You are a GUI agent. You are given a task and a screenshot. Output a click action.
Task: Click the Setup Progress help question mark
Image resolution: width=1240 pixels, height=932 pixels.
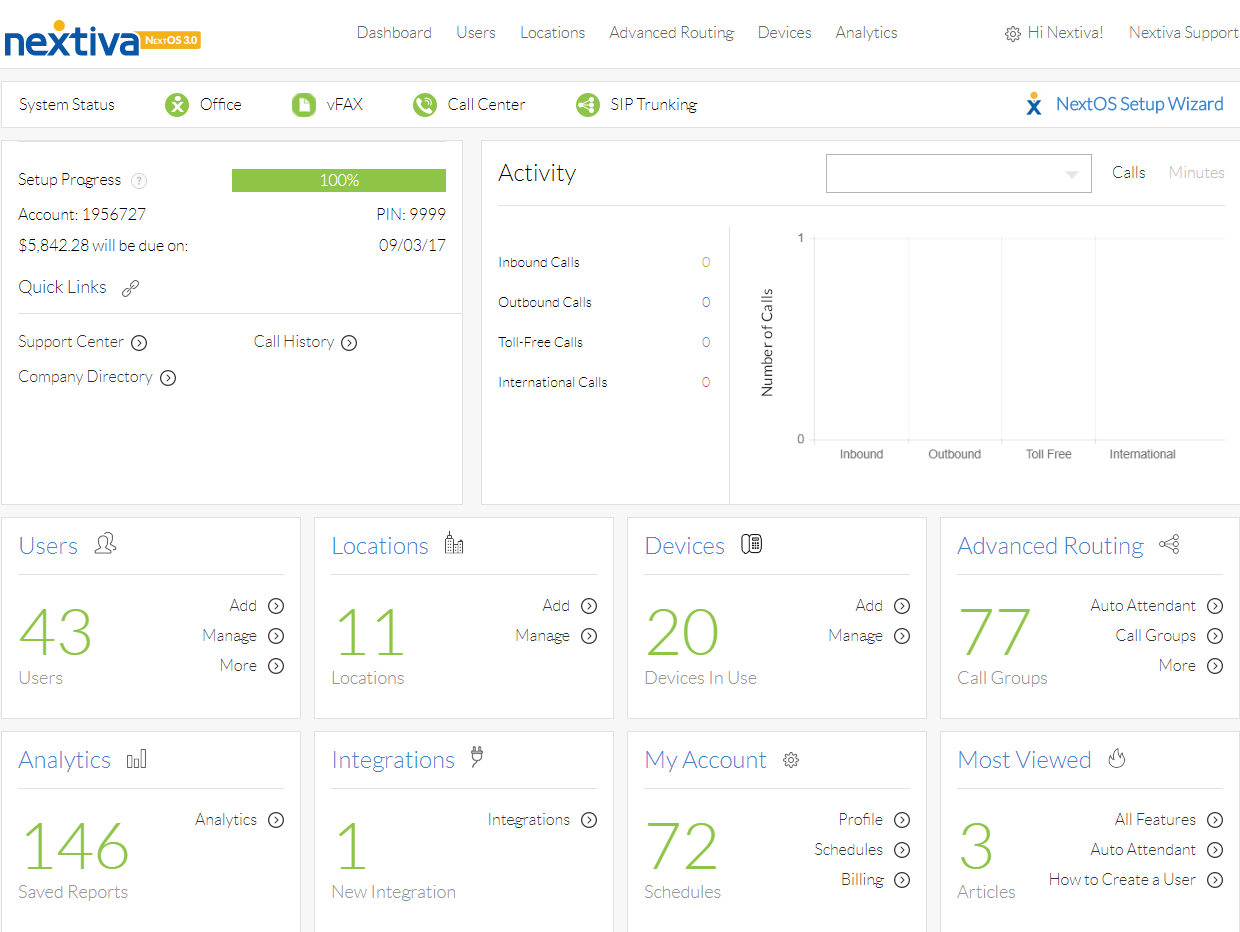click(139, 181)
